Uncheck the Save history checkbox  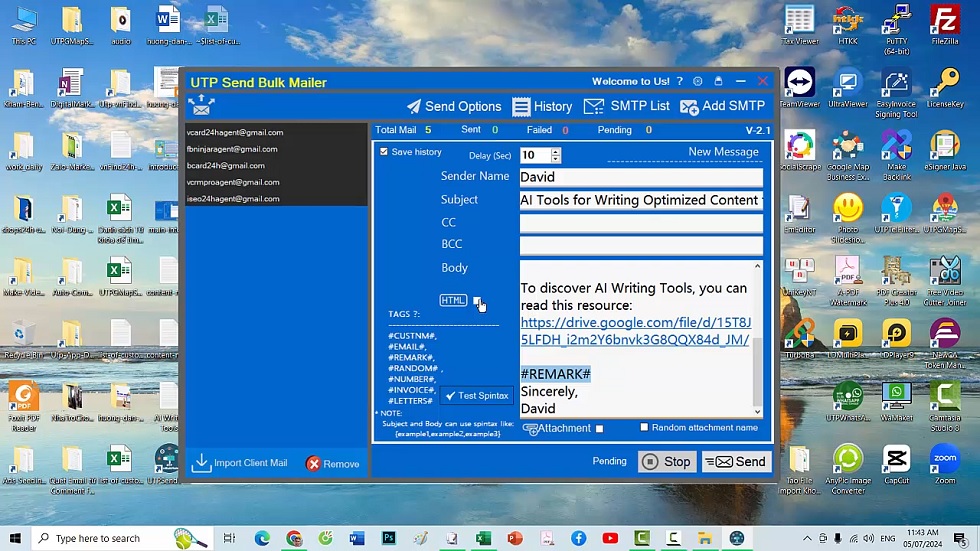pyautogui.click(x=384, y=152)
